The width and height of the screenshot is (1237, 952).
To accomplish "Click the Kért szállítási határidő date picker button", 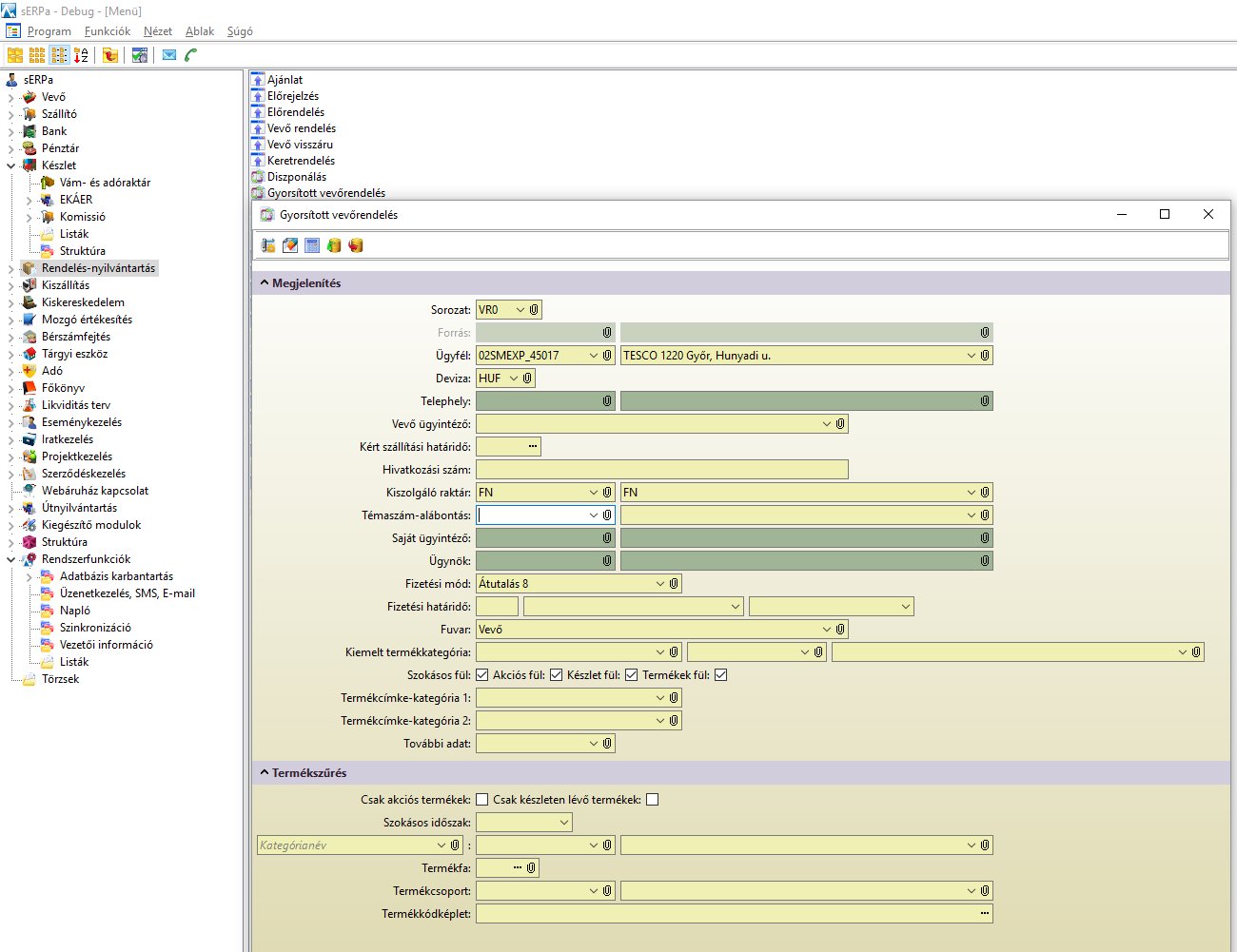I will [x=533, y=447].
